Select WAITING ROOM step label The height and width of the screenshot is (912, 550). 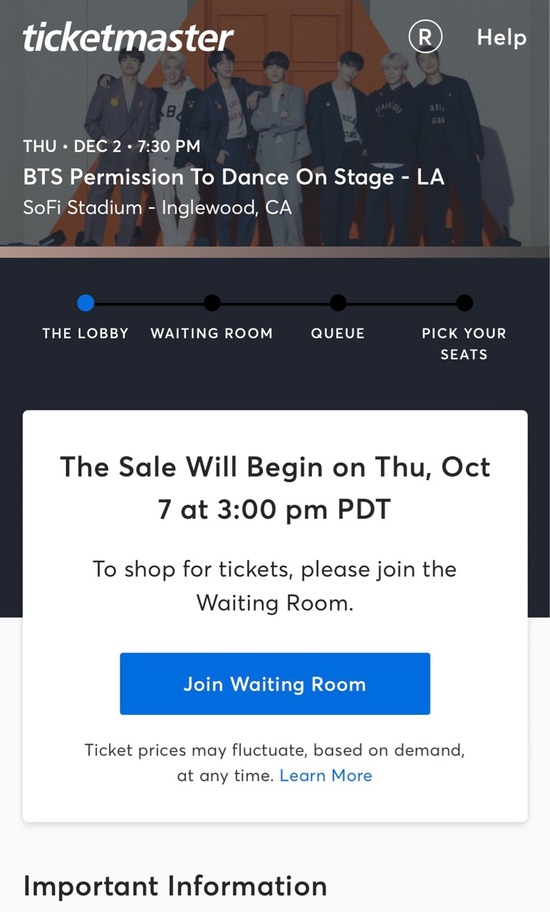pos(212,333)
